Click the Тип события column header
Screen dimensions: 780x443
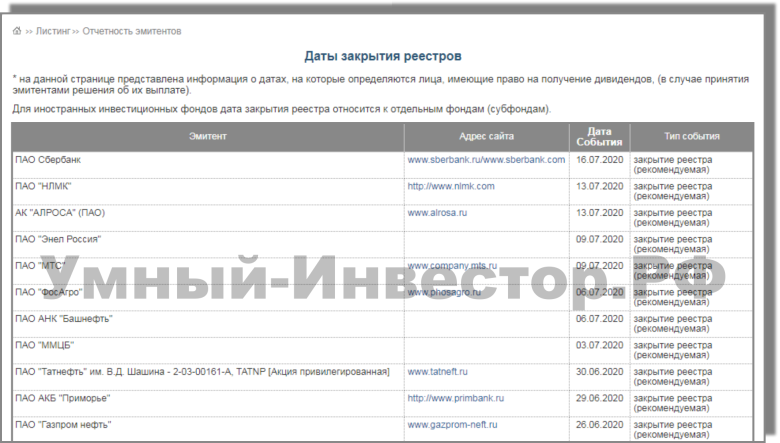692,136
